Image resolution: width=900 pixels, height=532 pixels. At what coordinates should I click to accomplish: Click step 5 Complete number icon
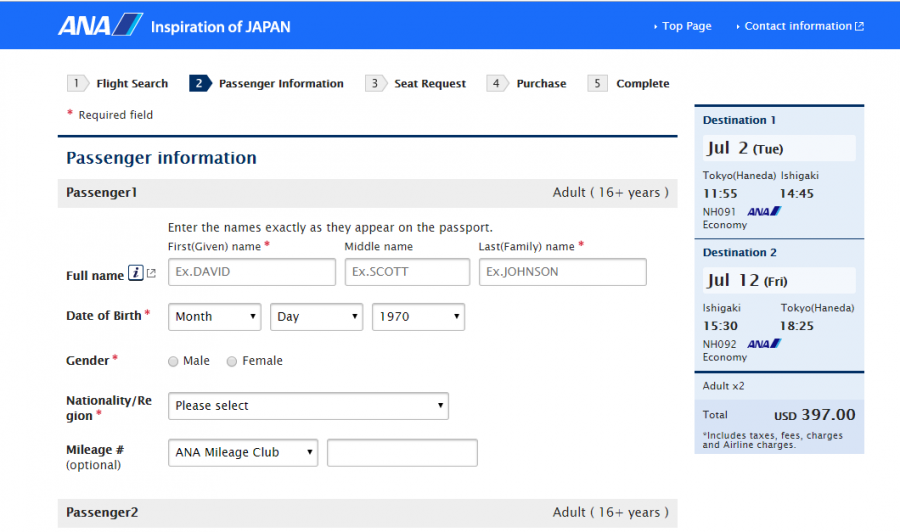click(x=597, y=84)
